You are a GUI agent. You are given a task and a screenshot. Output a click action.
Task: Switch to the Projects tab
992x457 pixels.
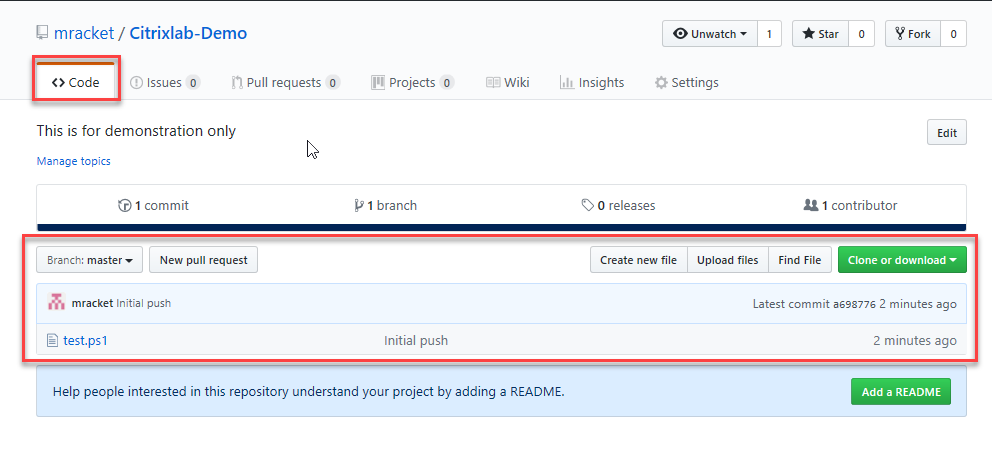tap(412, 82)
